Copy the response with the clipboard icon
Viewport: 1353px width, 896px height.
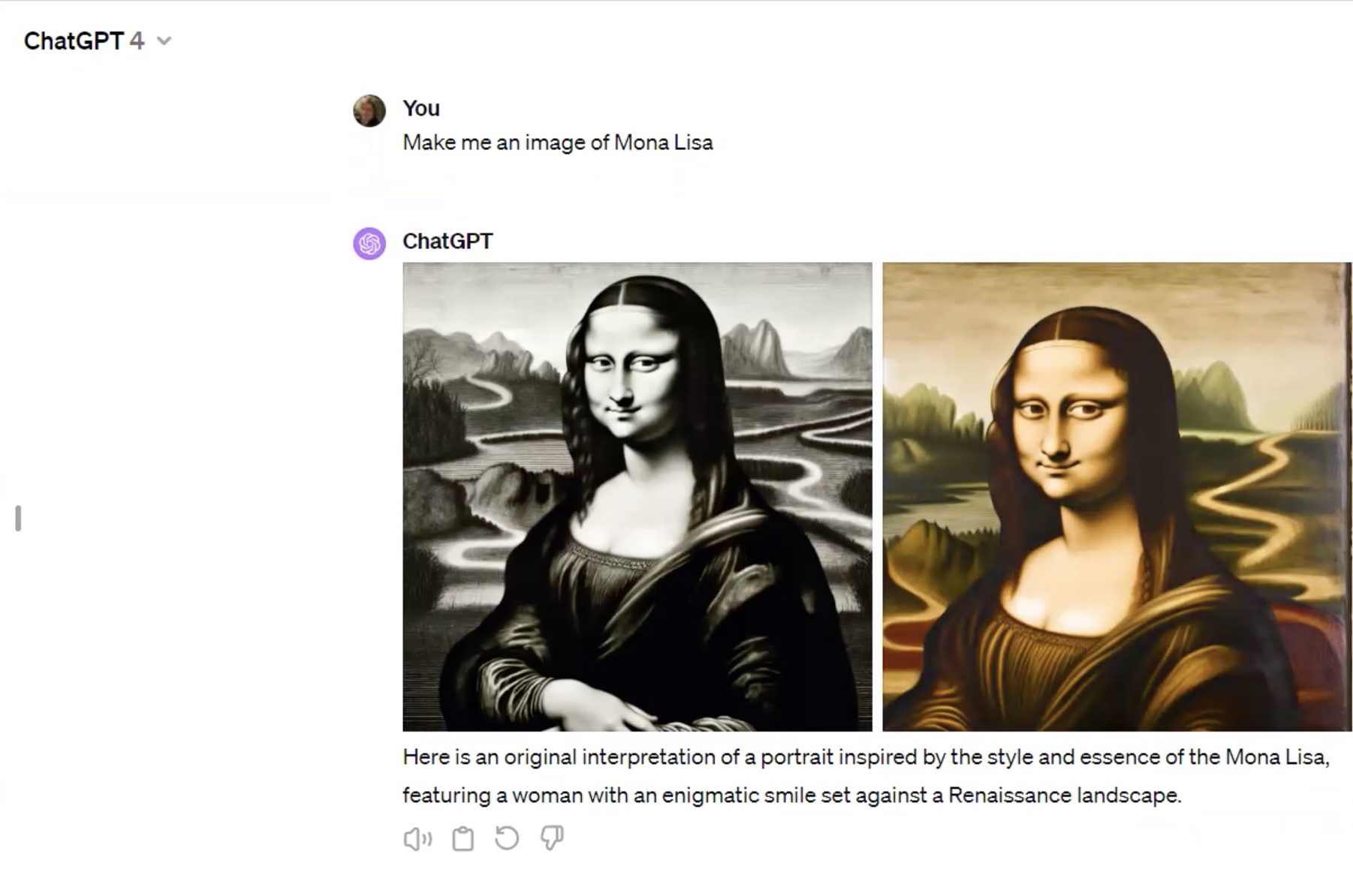coord(463,838)
